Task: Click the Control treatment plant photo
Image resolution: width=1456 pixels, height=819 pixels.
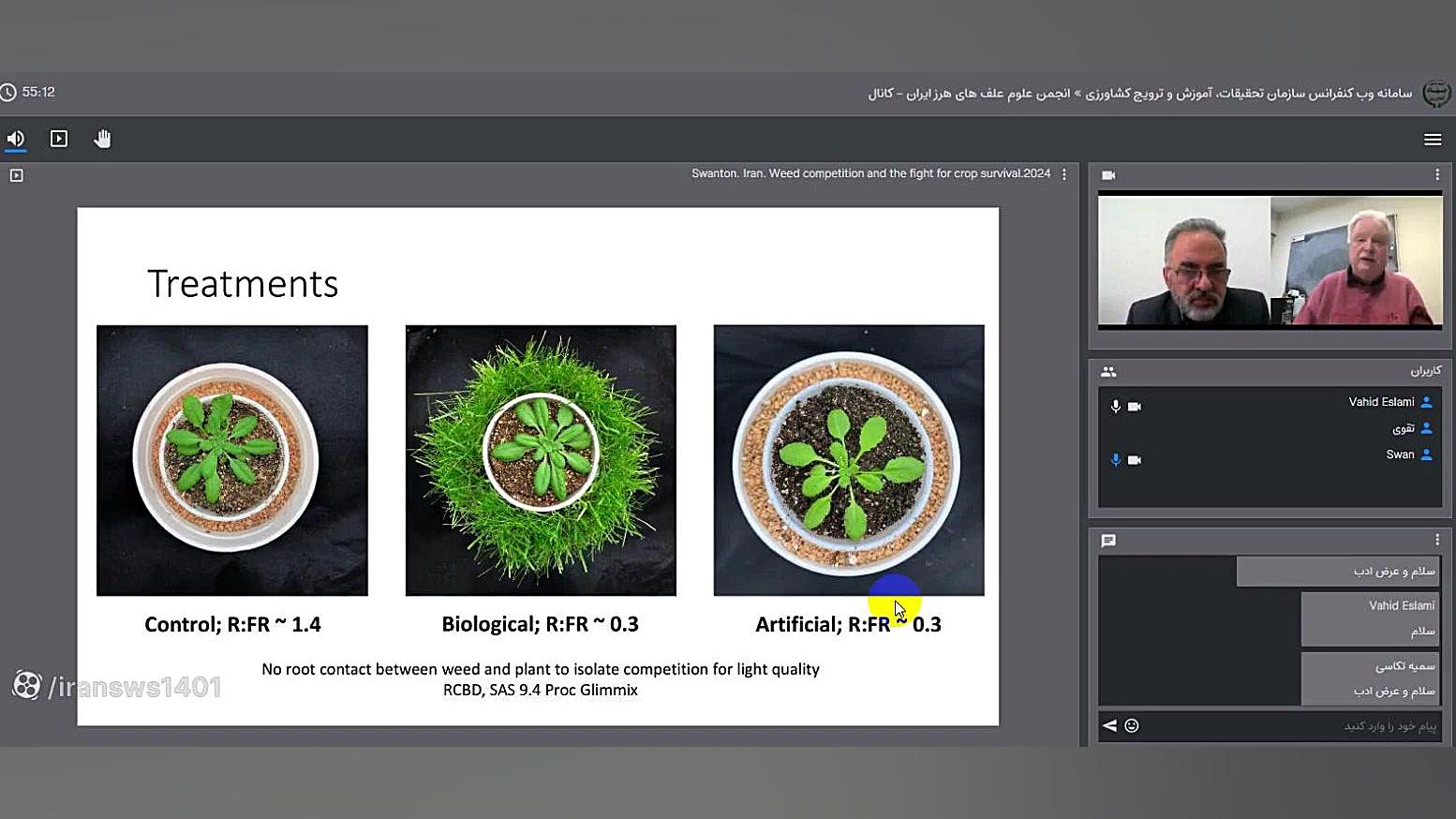Action: point(232,460)
